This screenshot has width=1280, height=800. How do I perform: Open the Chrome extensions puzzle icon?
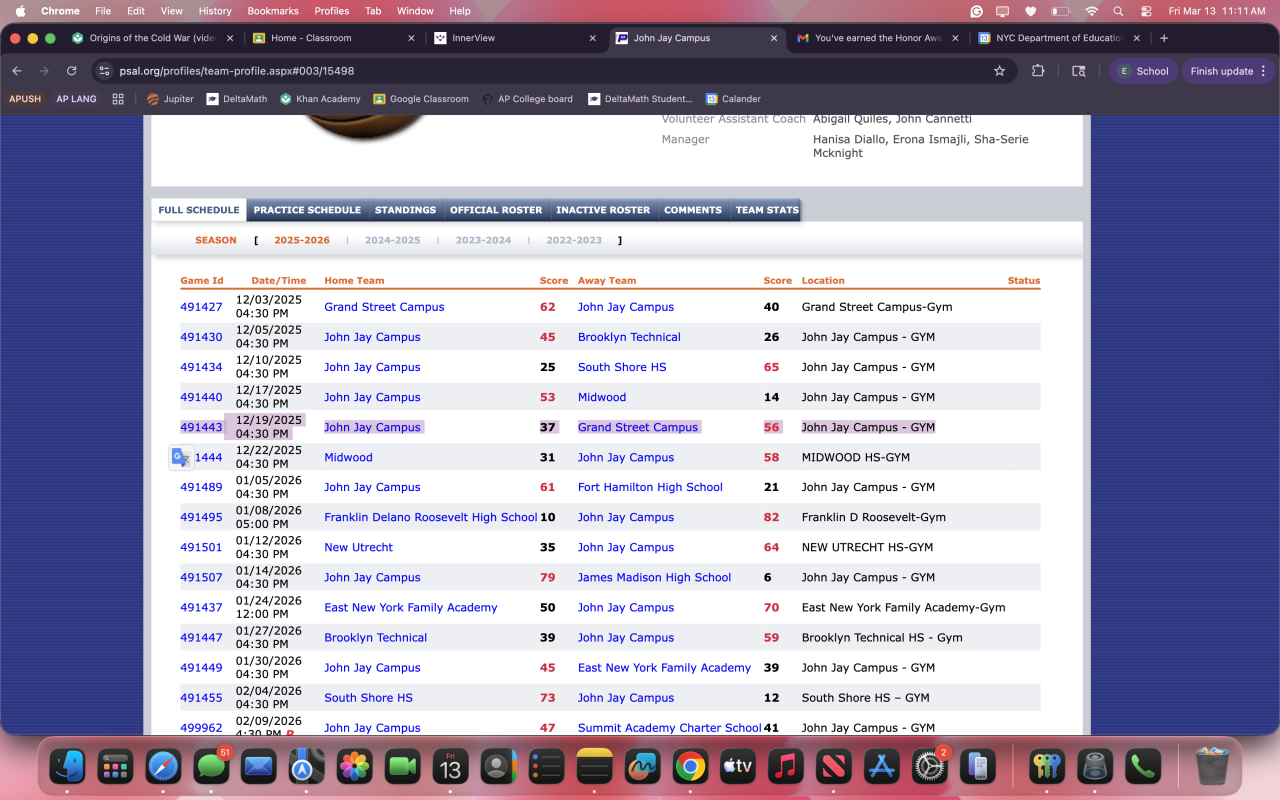pyautogui.click(x=1037, y=71)
